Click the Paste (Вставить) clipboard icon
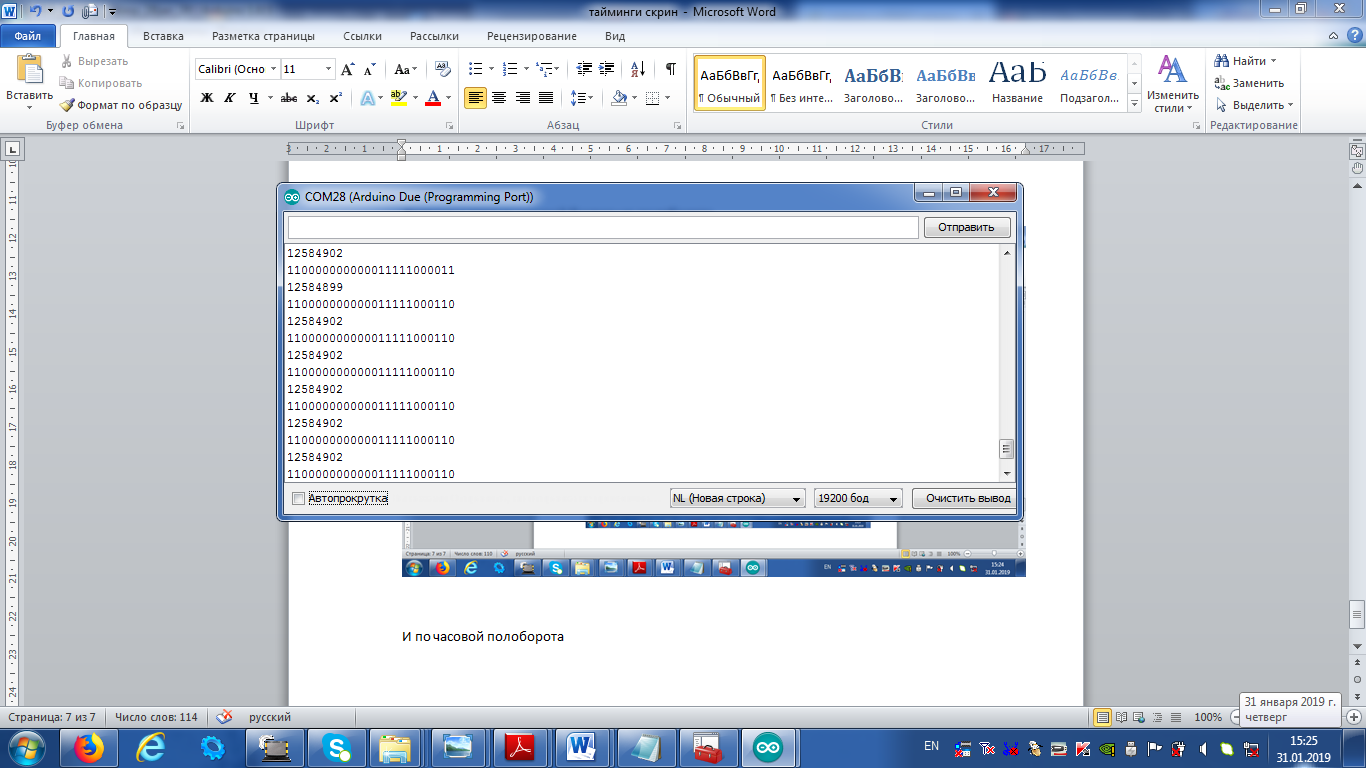 [x=29, y=69]
